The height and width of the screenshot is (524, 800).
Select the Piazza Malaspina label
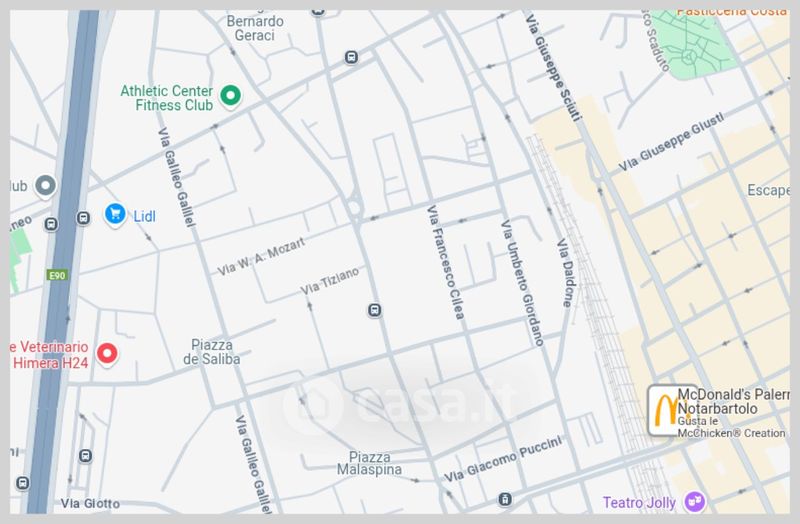point(369,463)
